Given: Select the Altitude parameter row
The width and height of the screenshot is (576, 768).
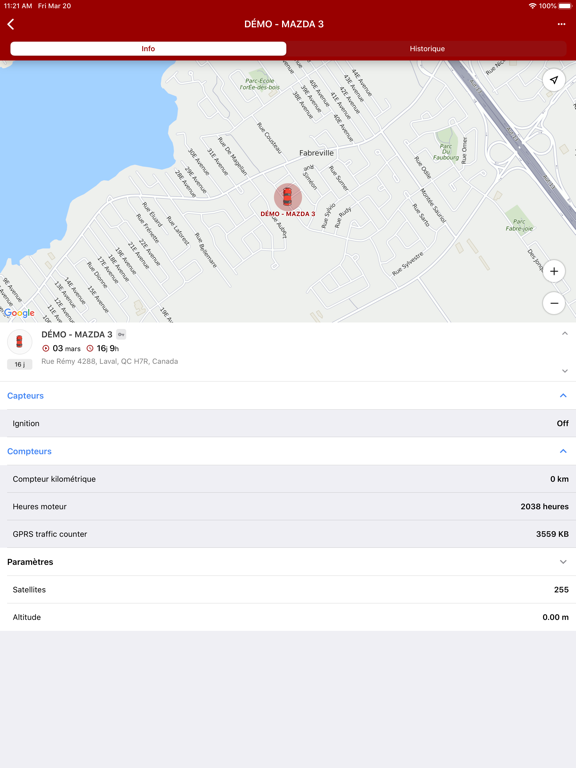Looking at the screenshot, I should pos(288,617).
